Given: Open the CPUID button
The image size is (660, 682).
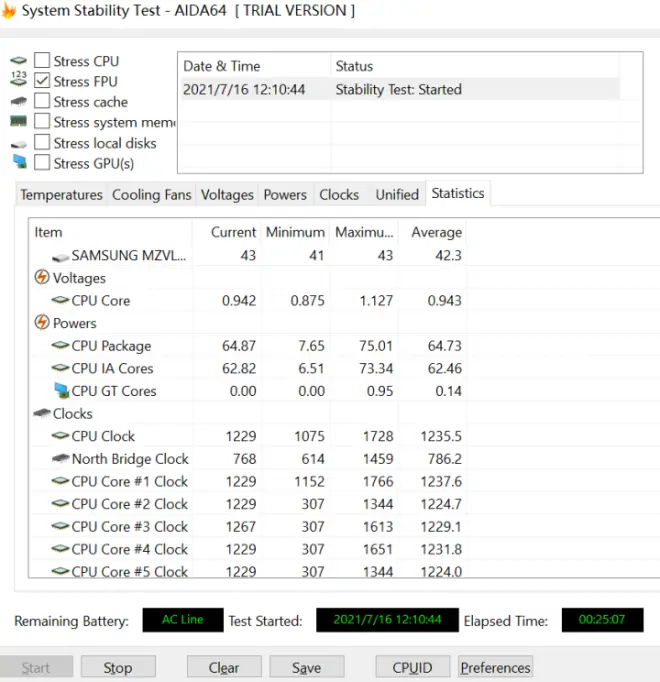Looking at the screenshot, I should 412,667.
